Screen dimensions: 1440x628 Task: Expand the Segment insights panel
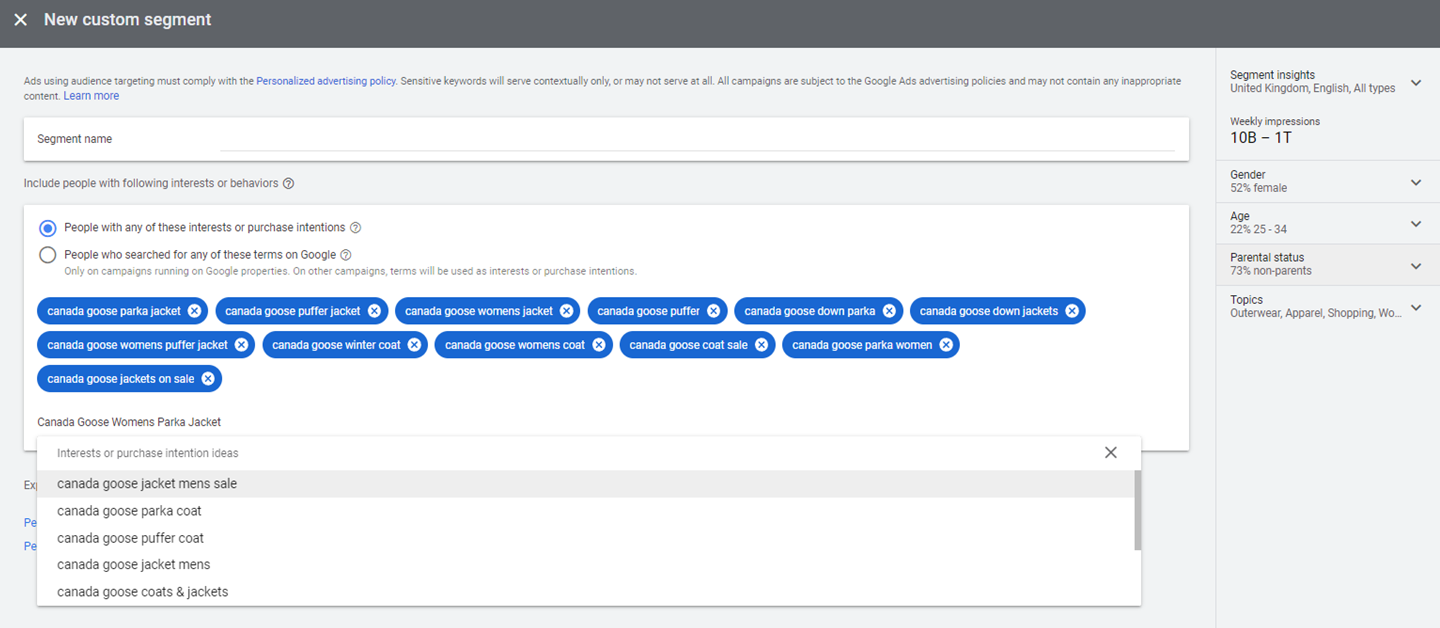pos(1415,83)
